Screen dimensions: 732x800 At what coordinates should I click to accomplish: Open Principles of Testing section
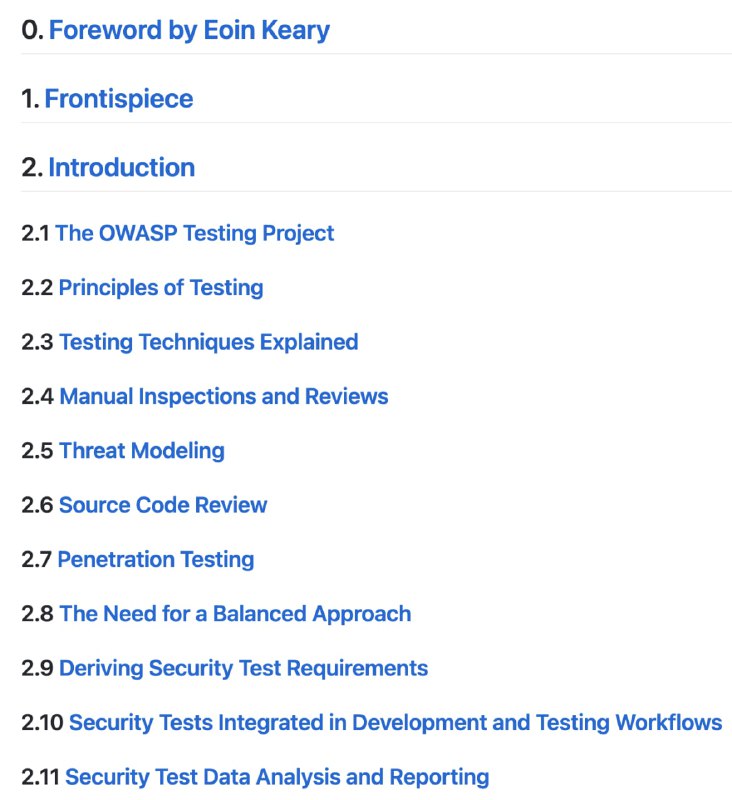click(161, 288)
